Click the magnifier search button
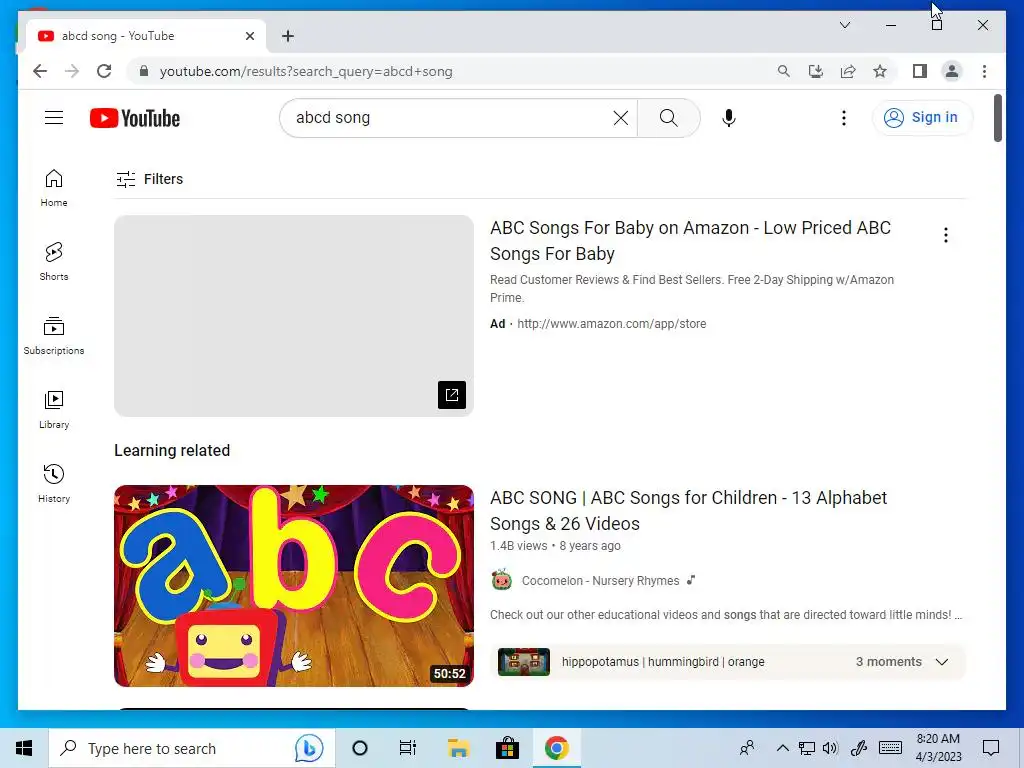The width and height of the screenshot is (1024, 768). coord(669,118)
